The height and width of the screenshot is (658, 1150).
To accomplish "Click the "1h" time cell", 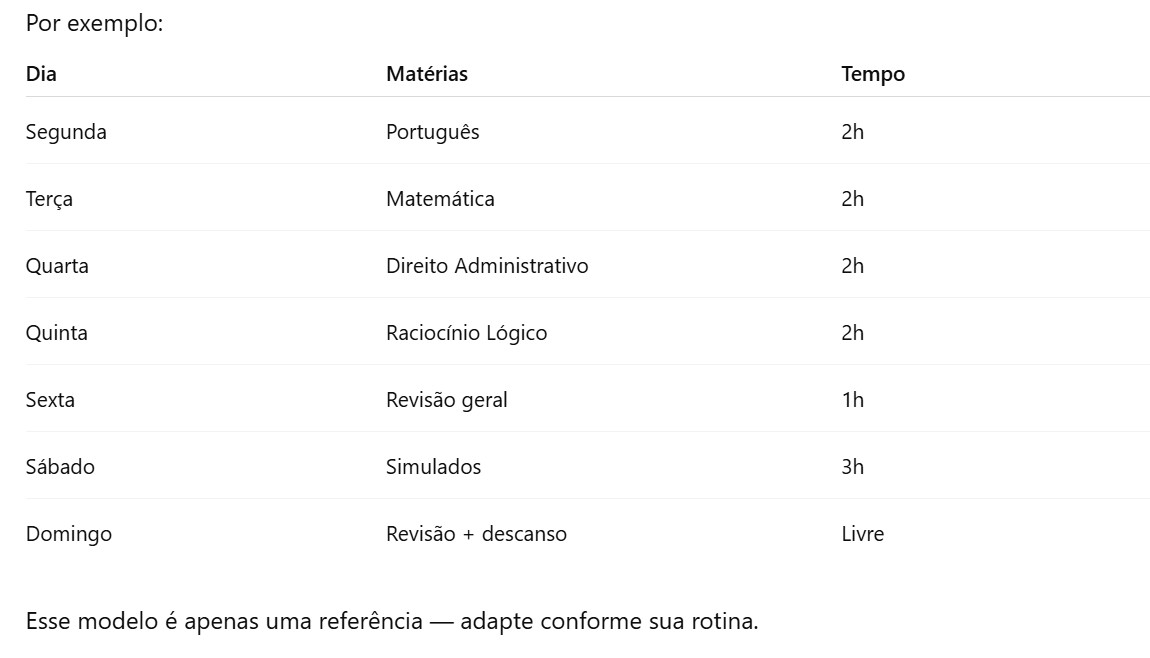I will (x=853, y=400).
